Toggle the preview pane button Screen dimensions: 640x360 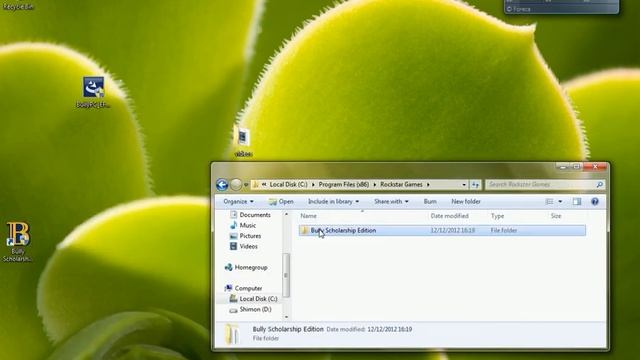click(577, 202)
